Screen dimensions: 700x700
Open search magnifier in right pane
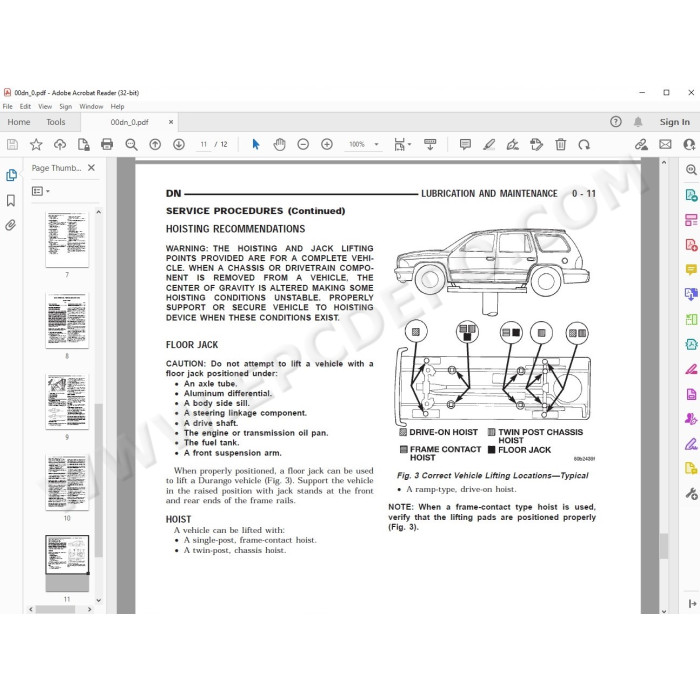pyautogui.click(x=691, y=170)
